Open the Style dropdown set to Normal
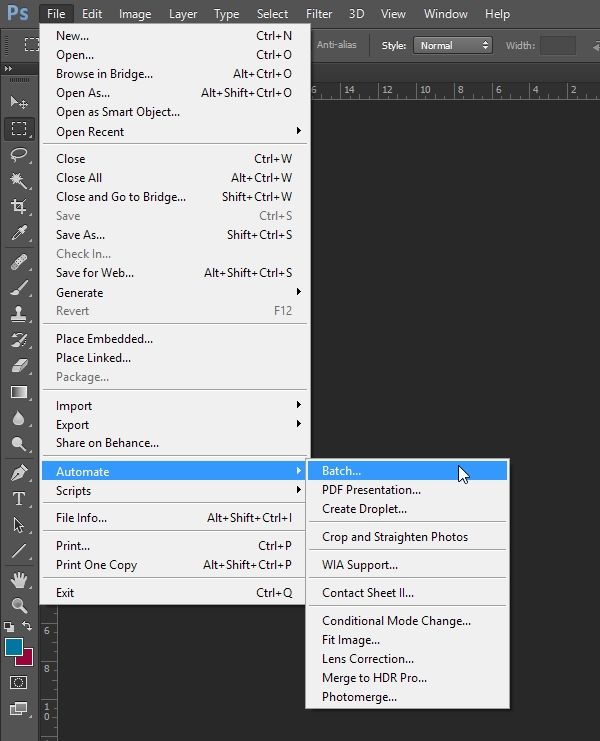This screenshot has width=600, height=741. pyautogui.click(x=453, y=45)
